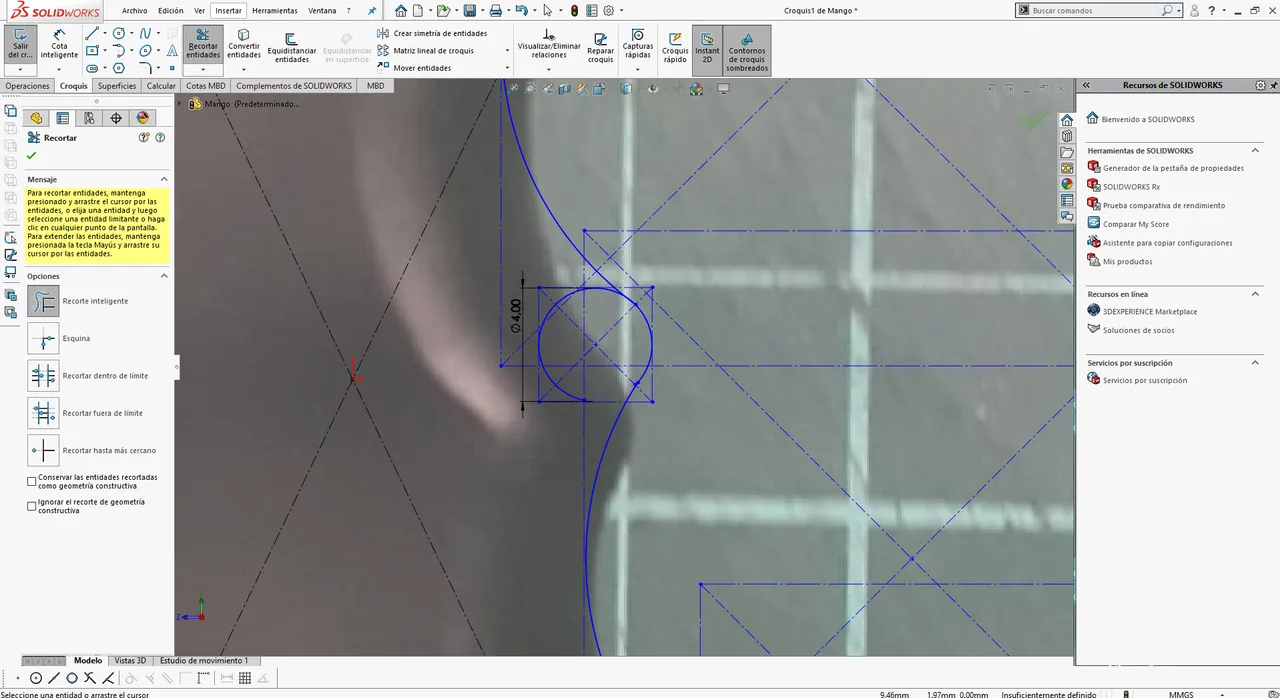Viewport: 1280px width, 698px height.
Task: Confirm trim with green check mark
Action: click(32, 156)
